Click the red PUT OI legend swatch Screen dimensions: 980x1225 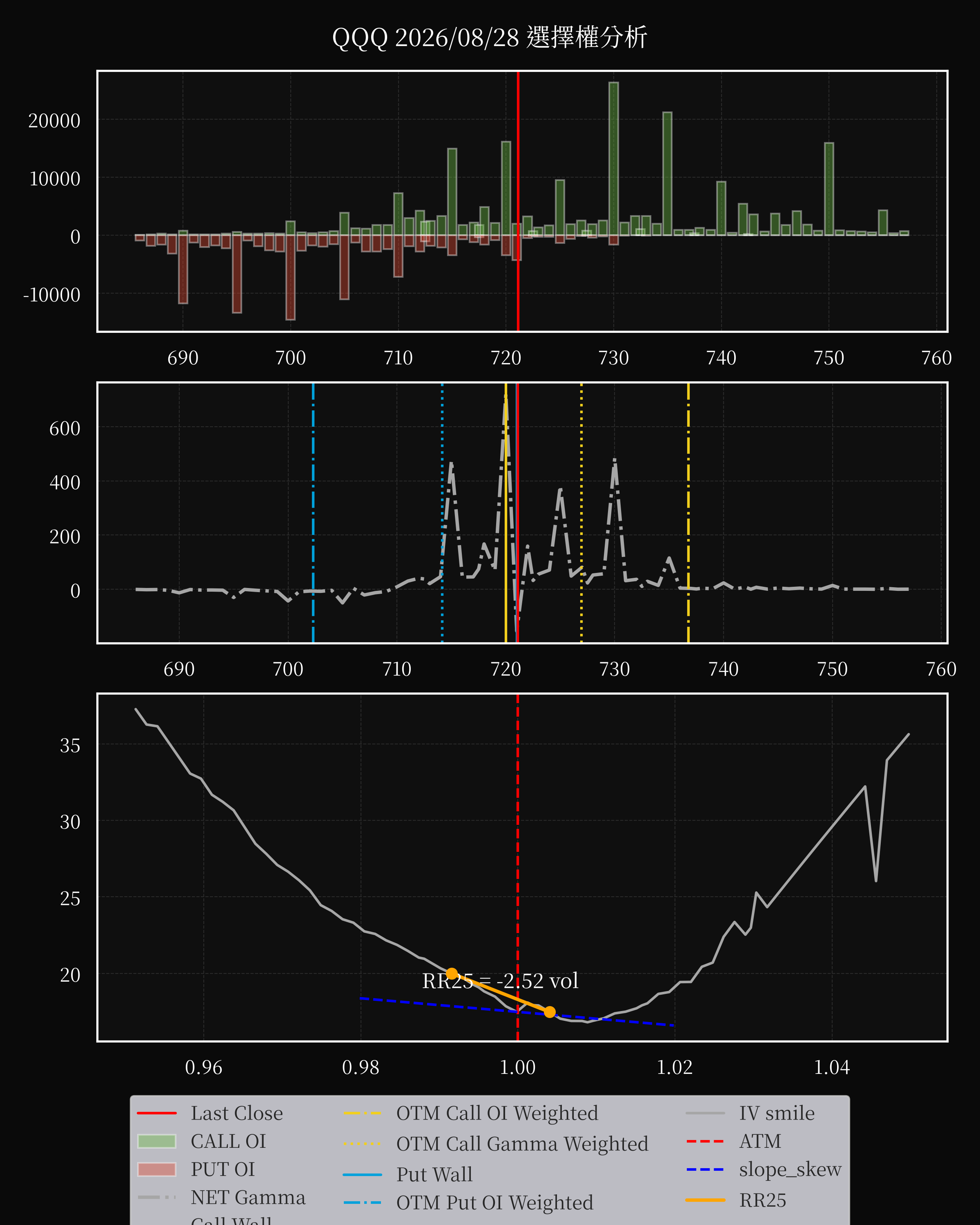tap(157, 1169)
